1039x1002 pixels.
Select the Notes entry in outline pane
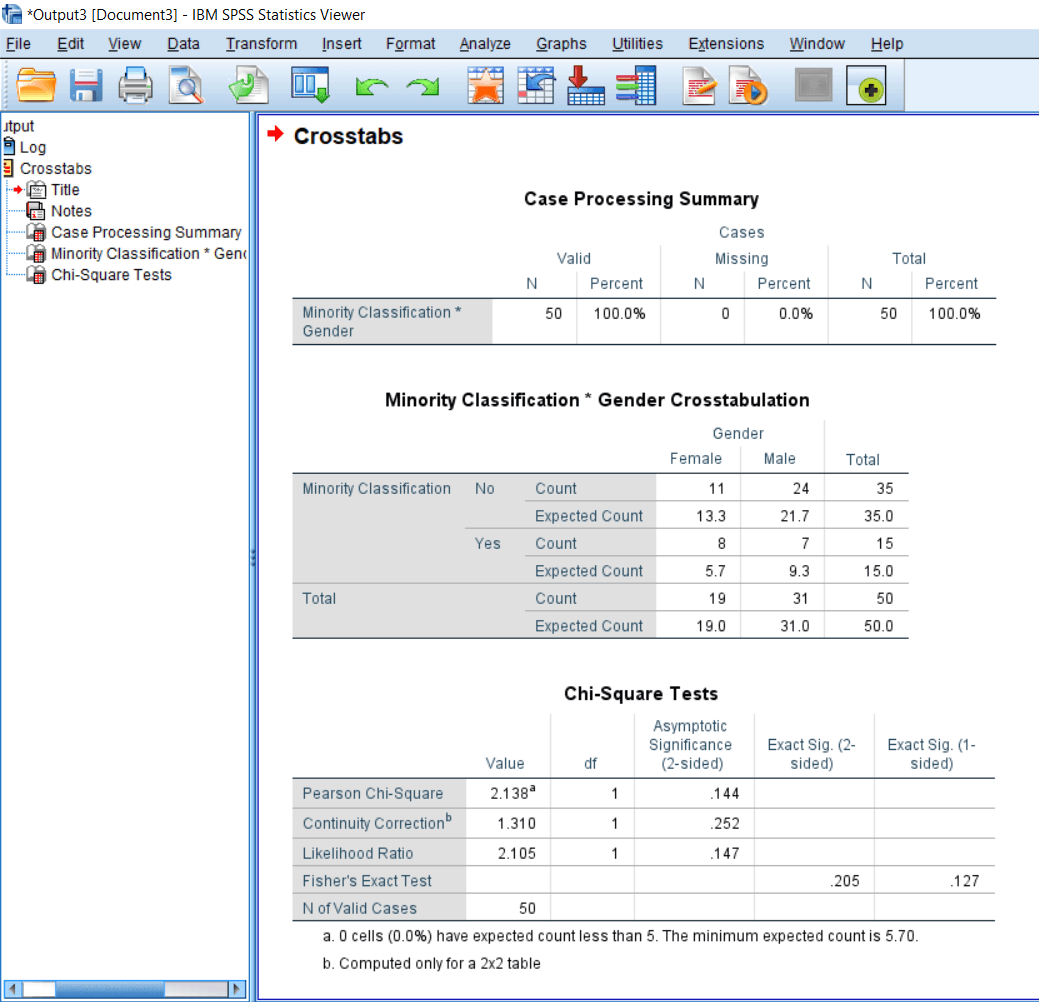(70, 211)
